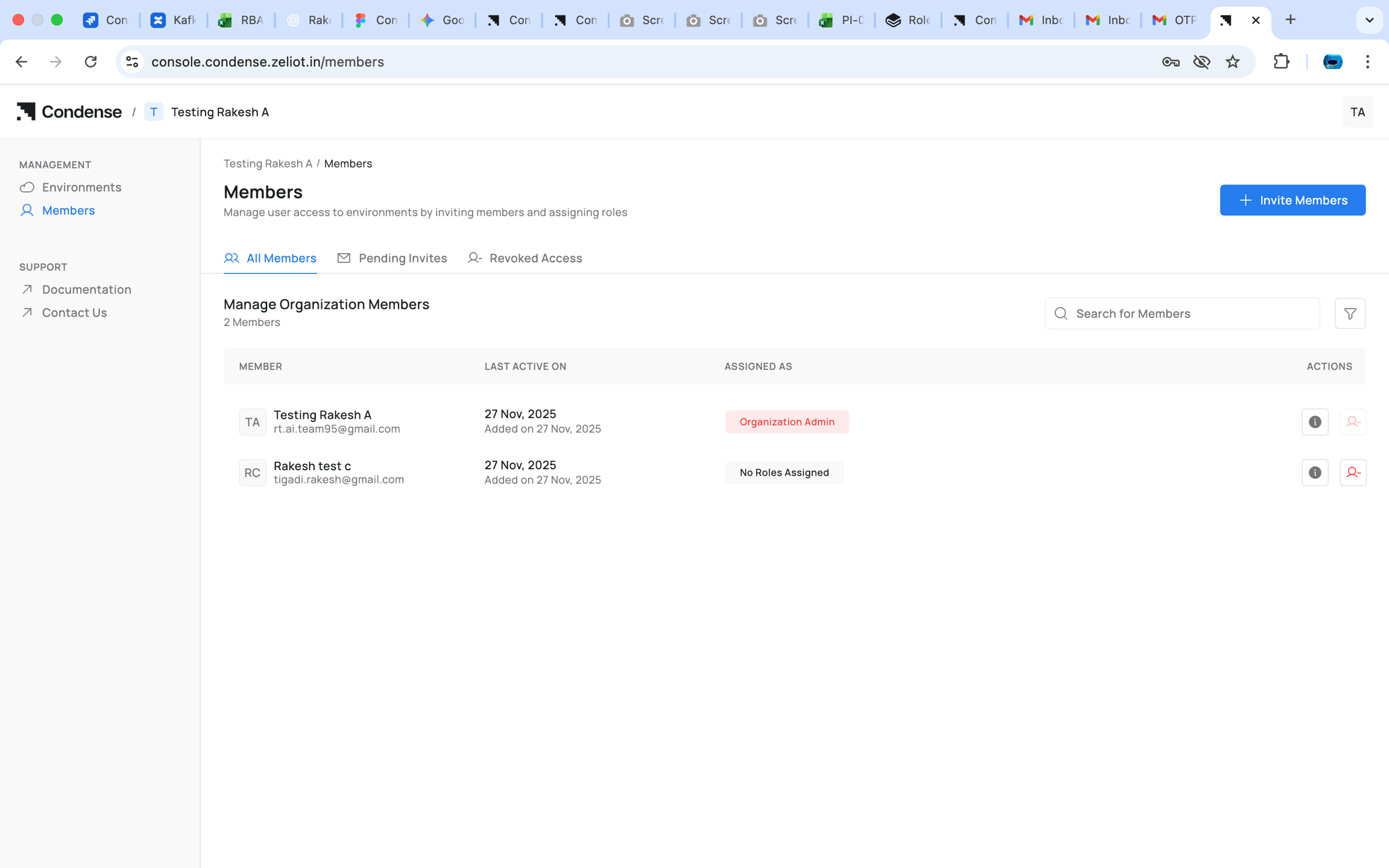Screen dimensions: 1389x868
Task: Open info for Testing Rakesh A
Action: click(1314, 422)
